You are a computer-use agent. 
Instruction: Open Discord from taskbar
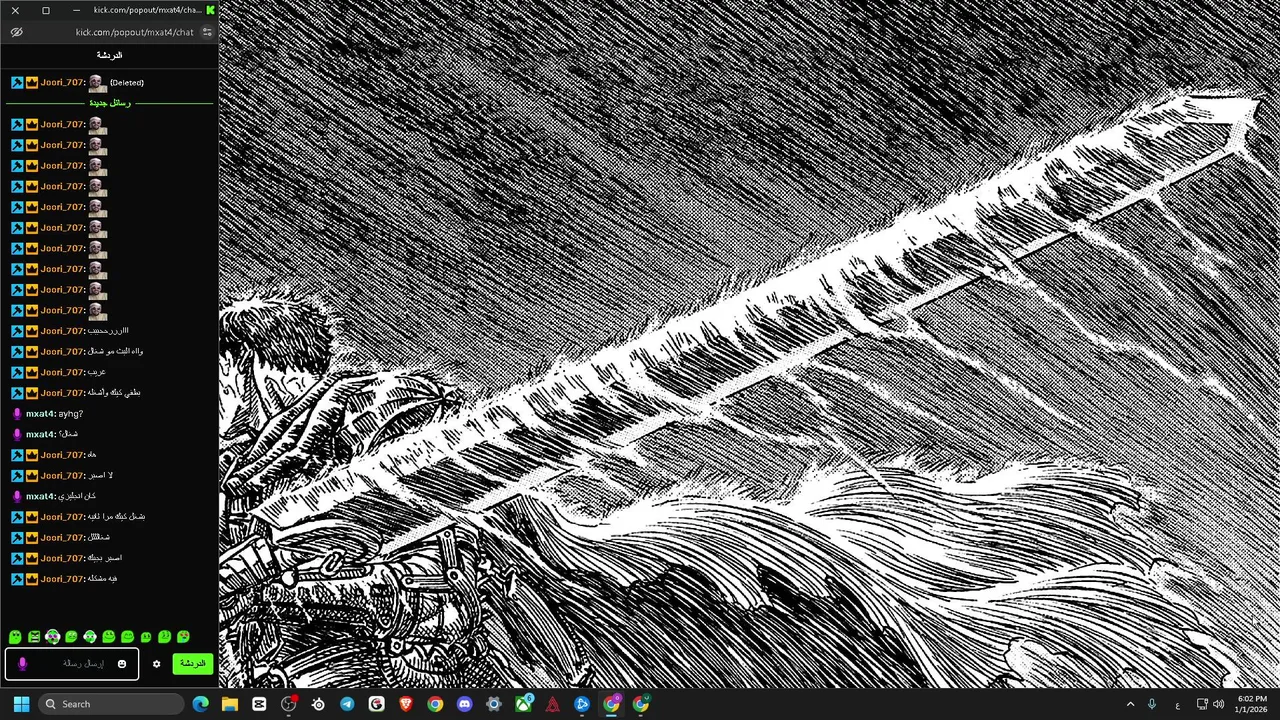[x=464, y=704]
